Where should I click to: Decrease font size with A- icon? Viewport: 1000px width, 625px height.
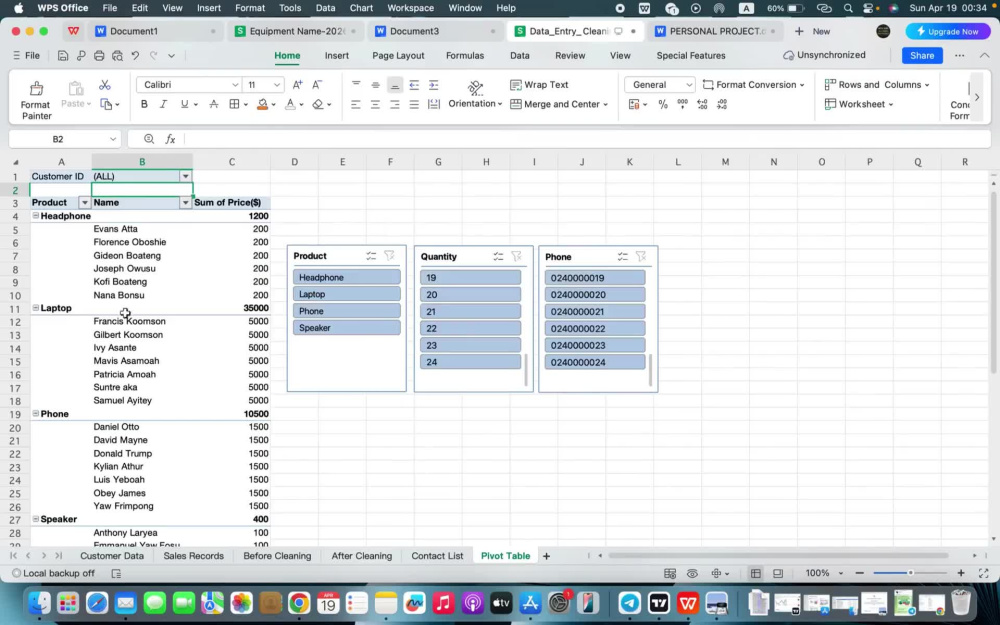pyautogui.click(x=317, y=85)
